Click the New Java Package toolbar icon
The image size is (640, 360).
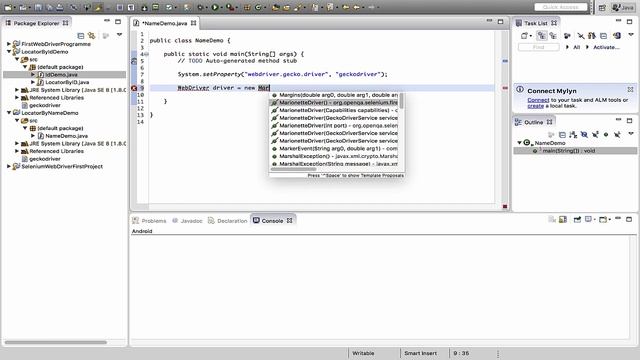pyautogui.click(x=247, y=7)
